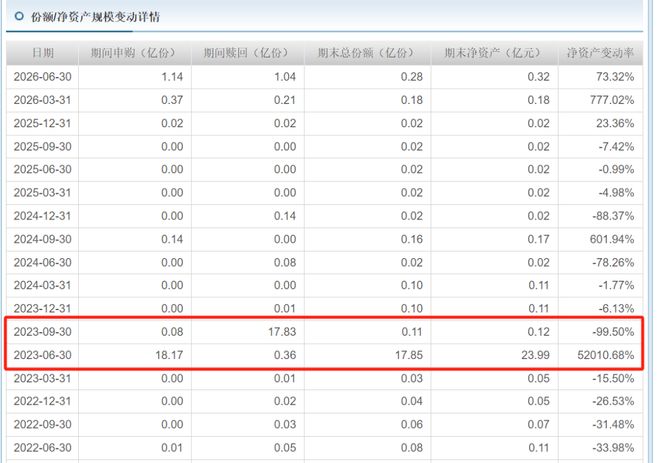Click the 52010.68% net asset change value

point(606,355)
